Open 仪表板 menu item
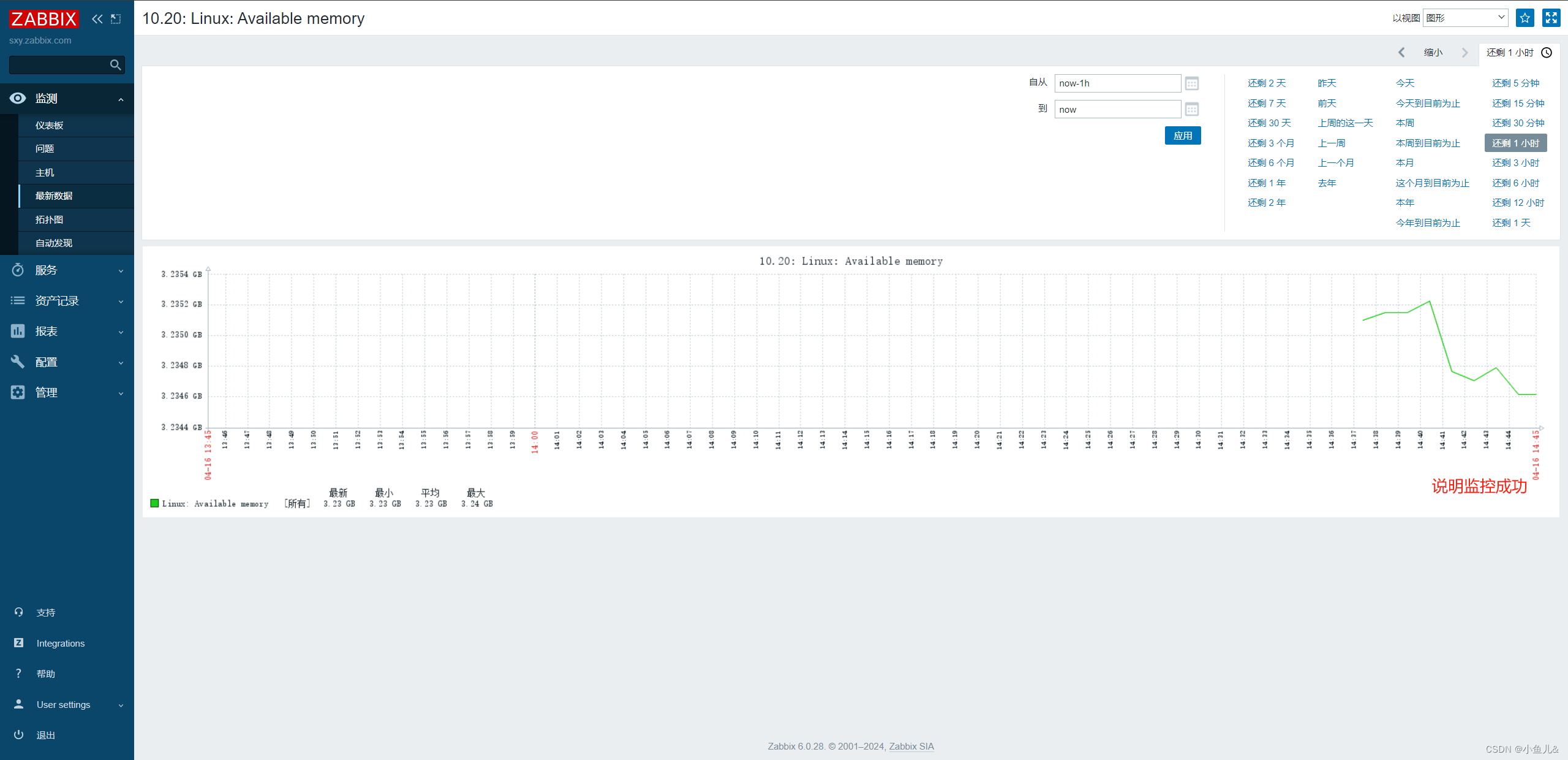This screenshot has height=760, width=1568. pos(76,125)
